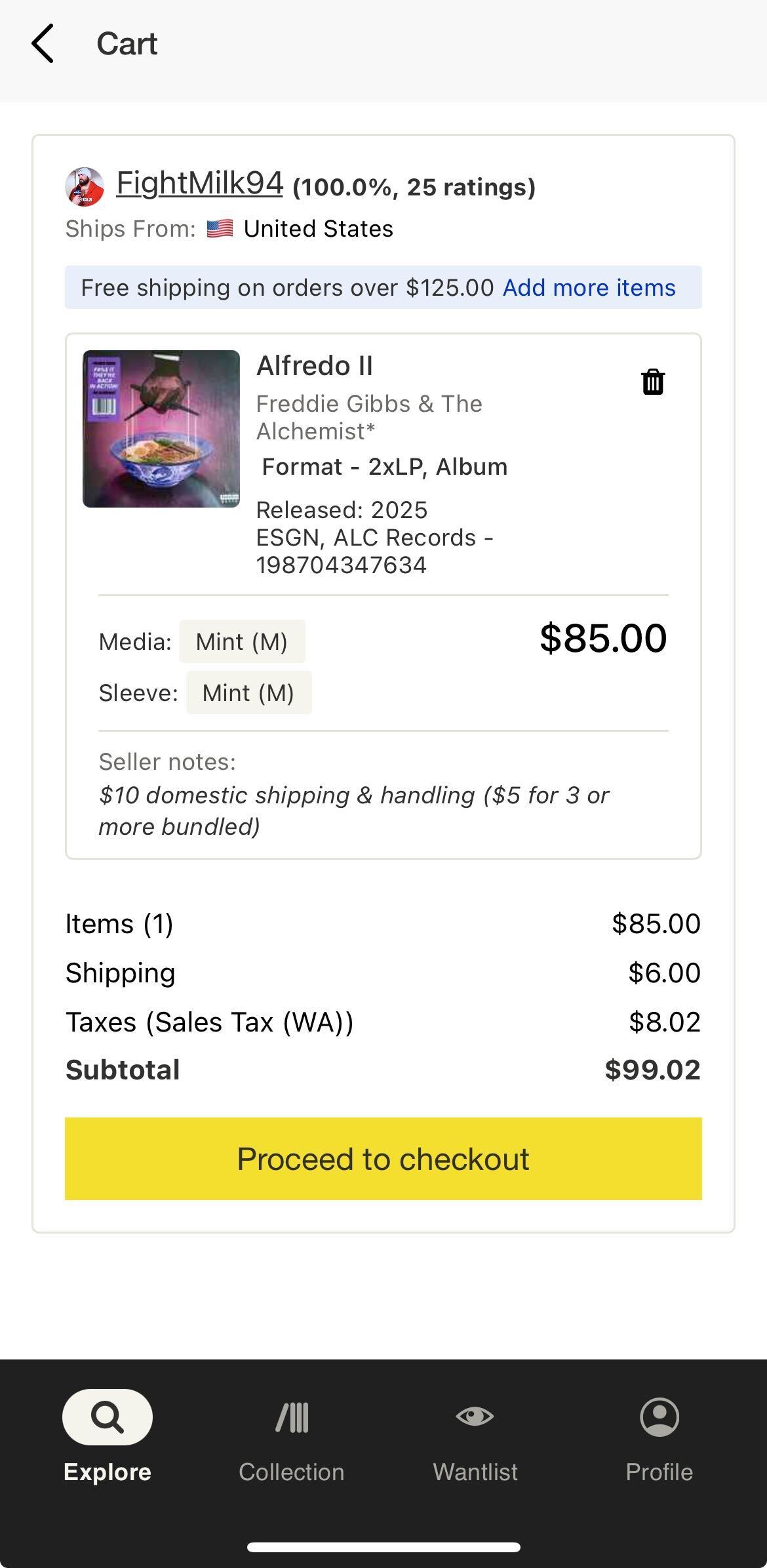
Task: Tap the FightMilk94 seller avatar
Action: coord(85,186)
